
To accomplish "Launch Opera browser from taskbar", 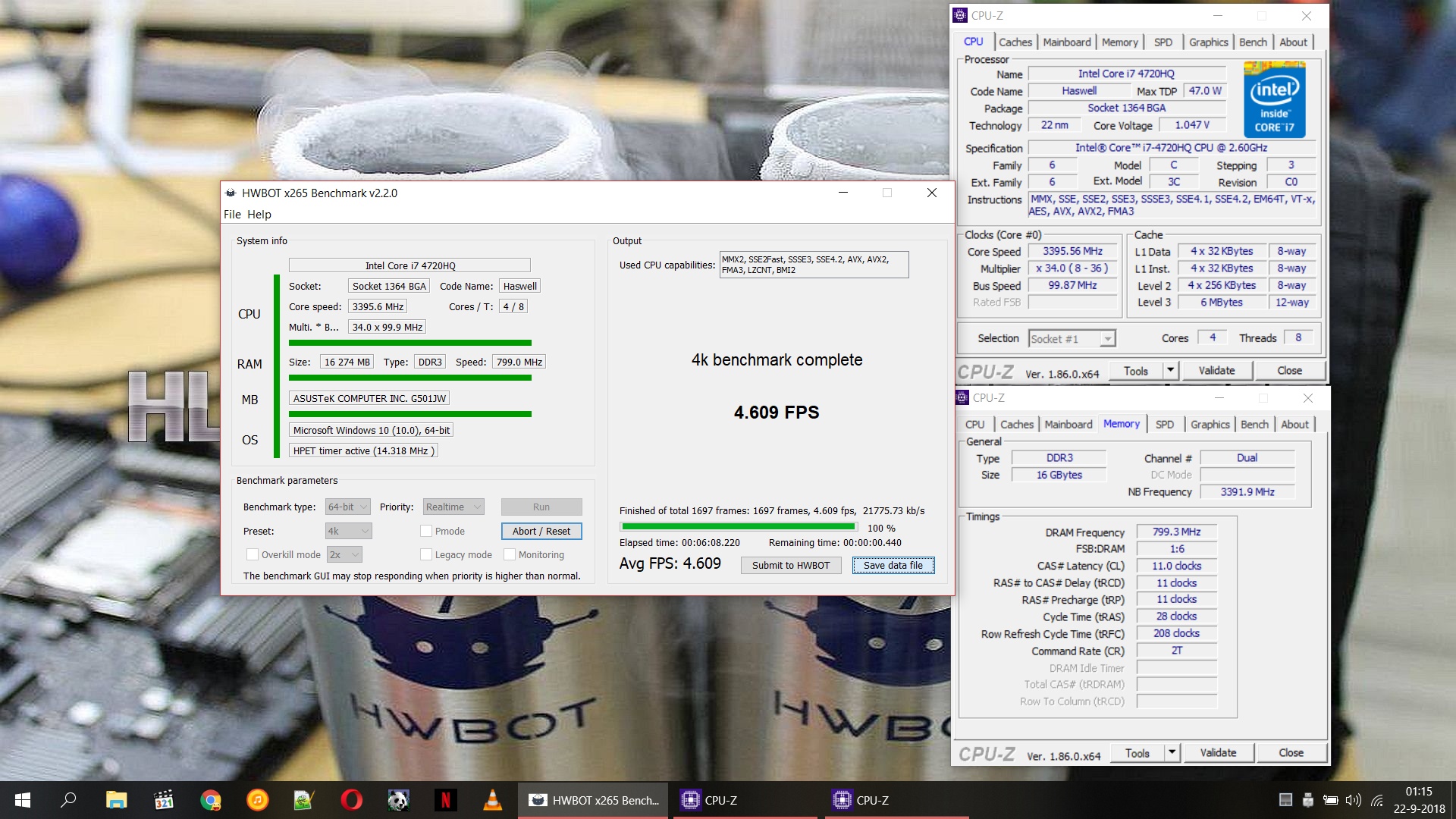I will 351,800.
